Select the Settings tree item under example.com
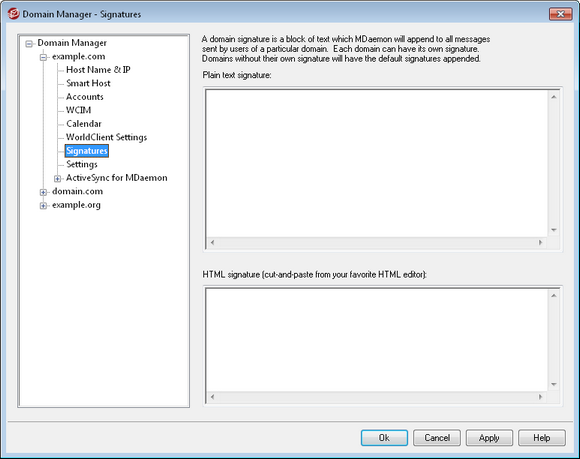This screenshot has width=580, height=459. (x=82, y=164)
